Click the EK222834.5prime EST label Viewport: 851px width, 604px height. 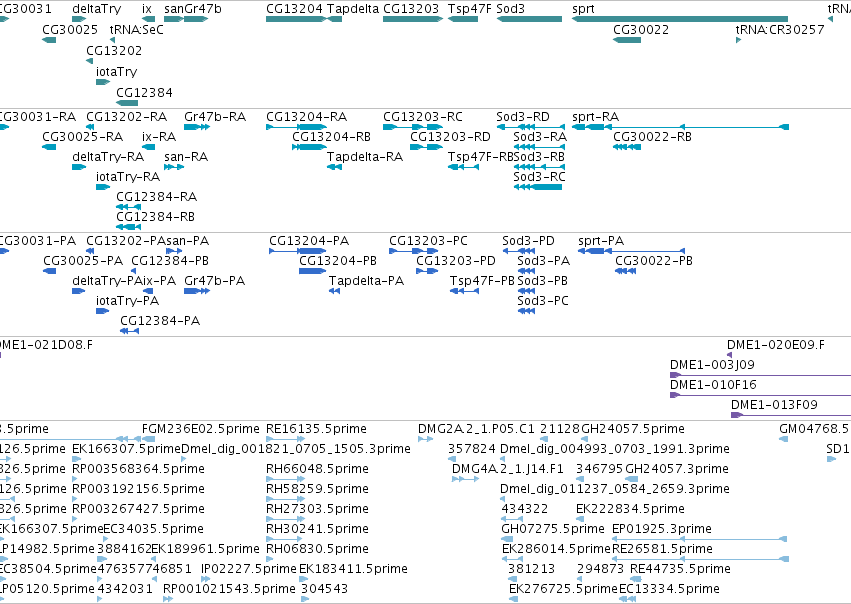[x=630, y=509]
